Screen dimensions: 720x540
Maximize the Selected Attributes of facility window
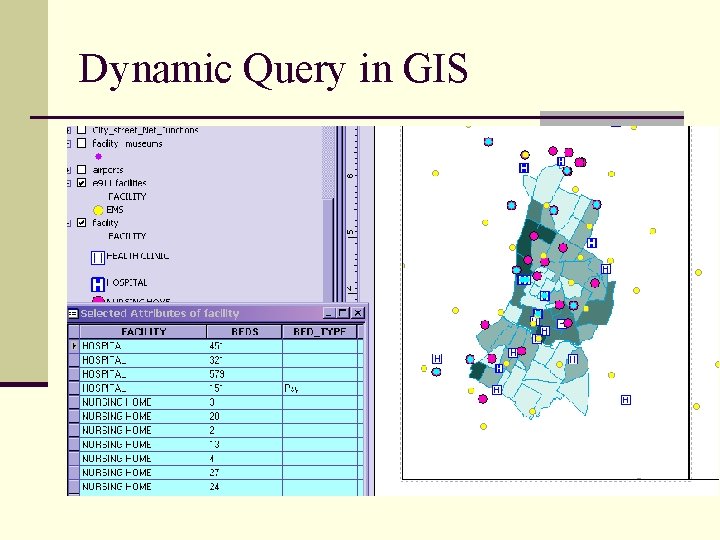(343, 313)
